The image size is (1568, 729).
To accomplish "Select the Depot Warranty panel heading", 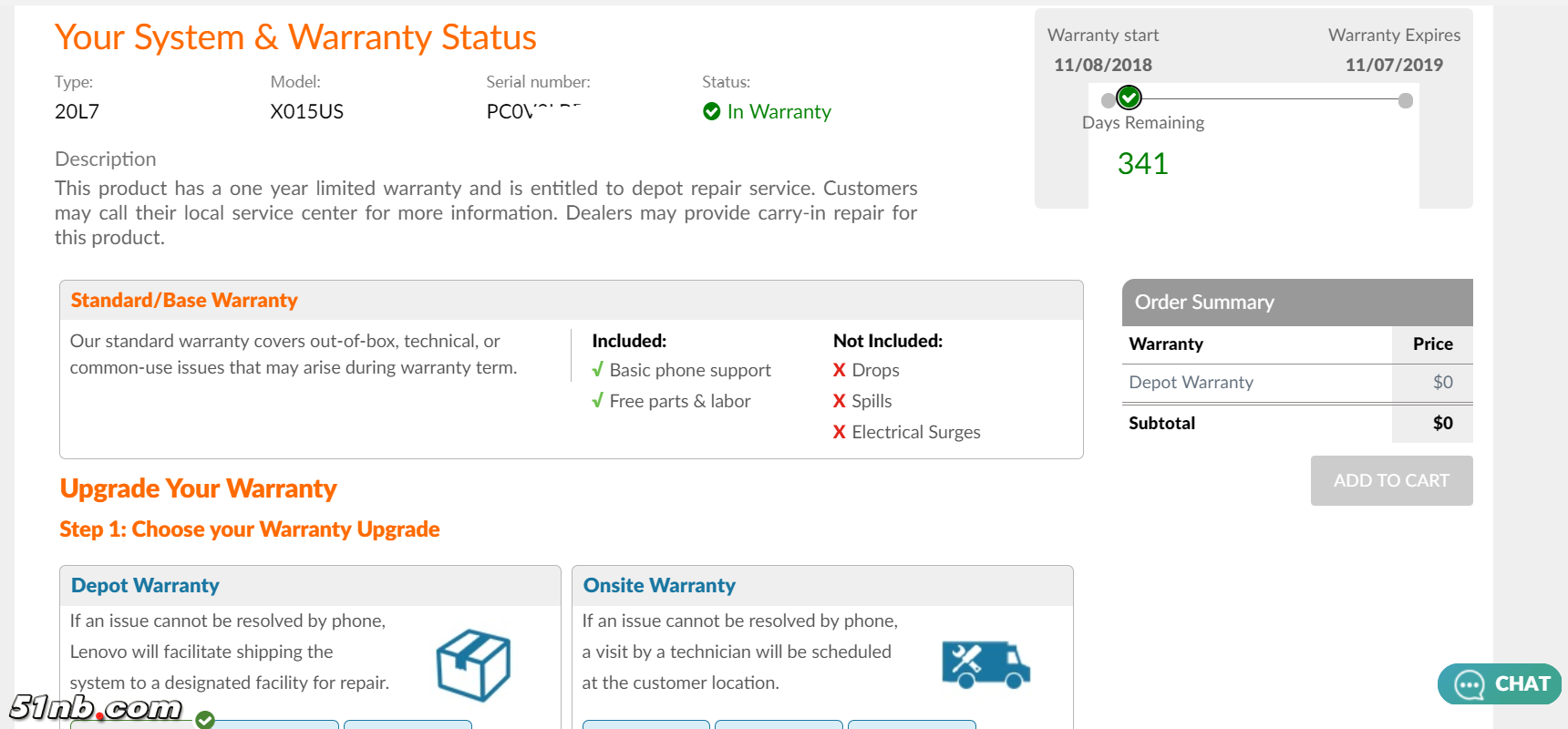I will [x=146, y=586].
